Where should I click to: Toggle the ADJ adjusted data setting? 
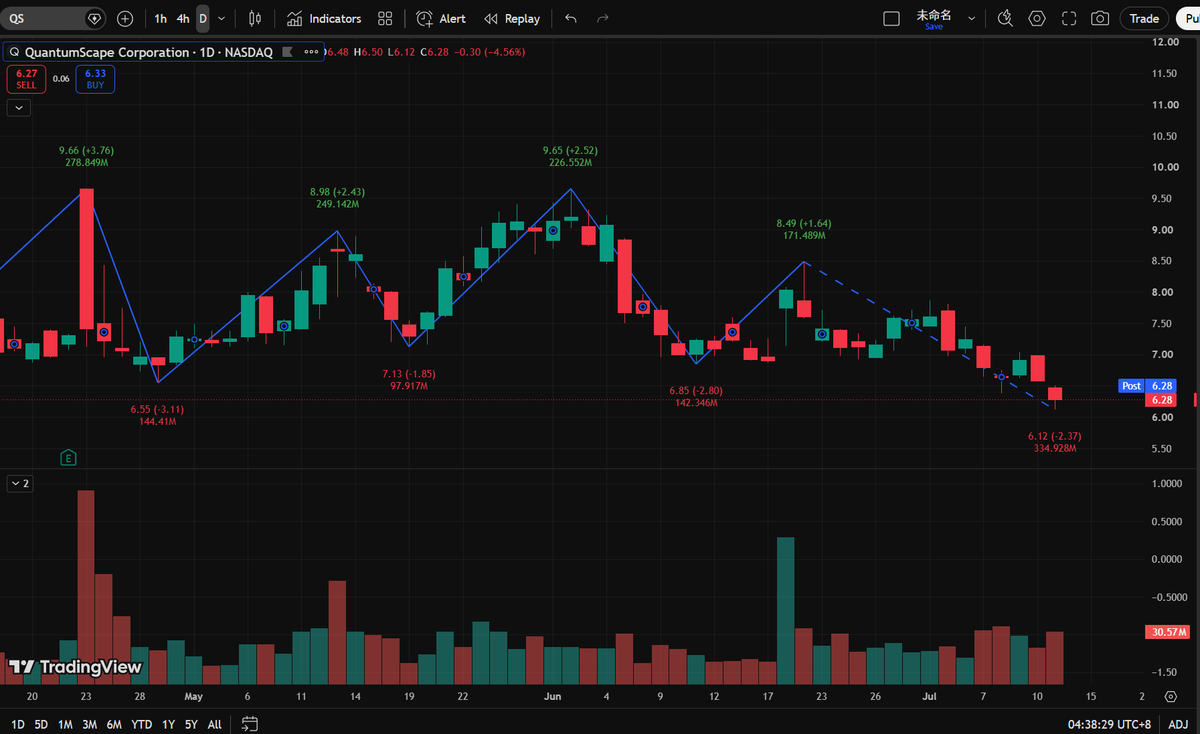tap(1177, 724)
